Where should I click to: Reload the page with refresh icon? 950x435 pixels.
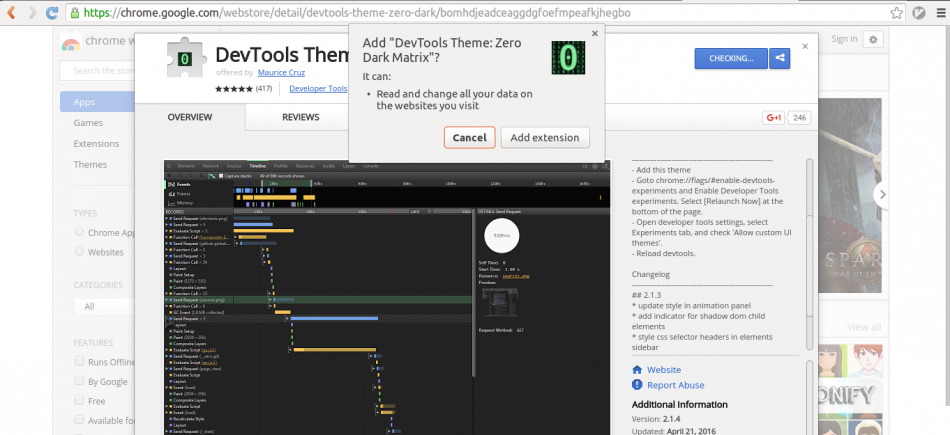tap(53, 12)
